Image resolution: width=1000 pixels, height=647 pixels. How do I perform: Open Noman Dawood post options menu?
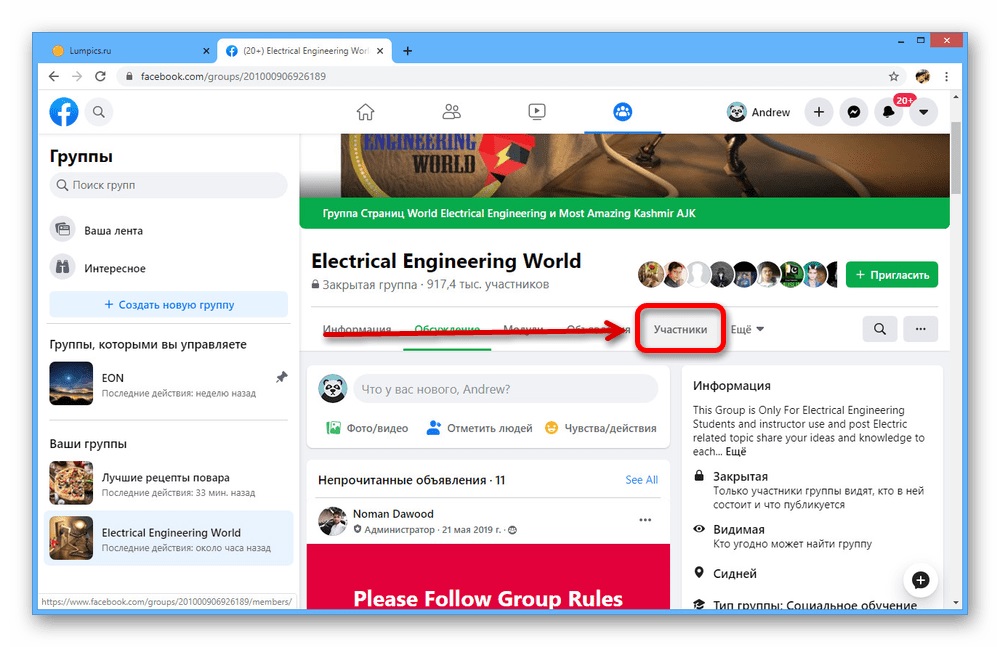tap(645, 520)
